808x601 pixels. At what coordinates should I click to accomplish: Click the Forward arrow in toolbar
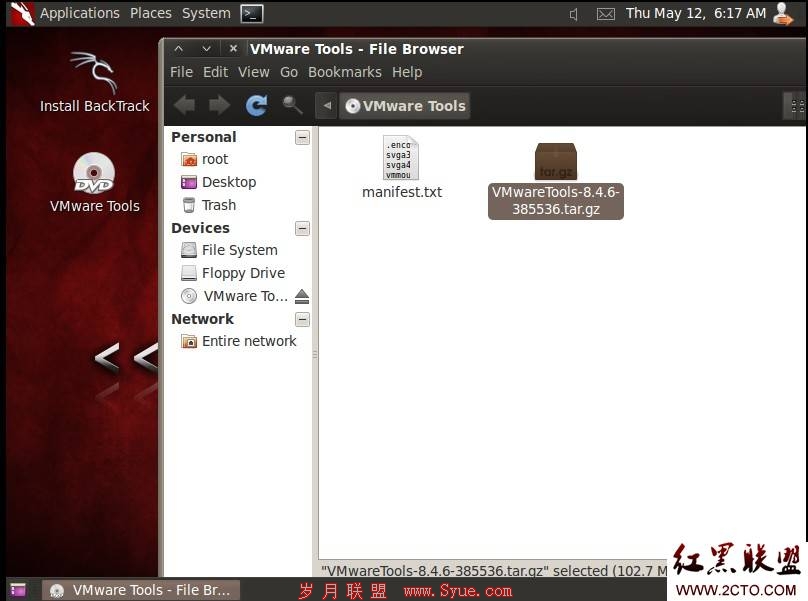pyautogui.click(x=220, y=105)
